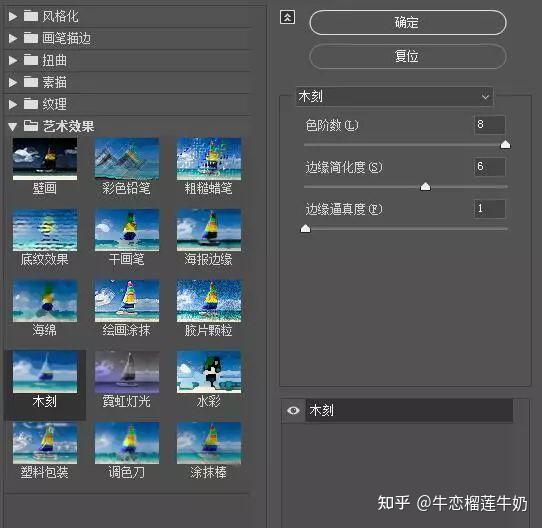
Task: Click the 边缘简化度 slider handle
Action: tap(426, 187)
